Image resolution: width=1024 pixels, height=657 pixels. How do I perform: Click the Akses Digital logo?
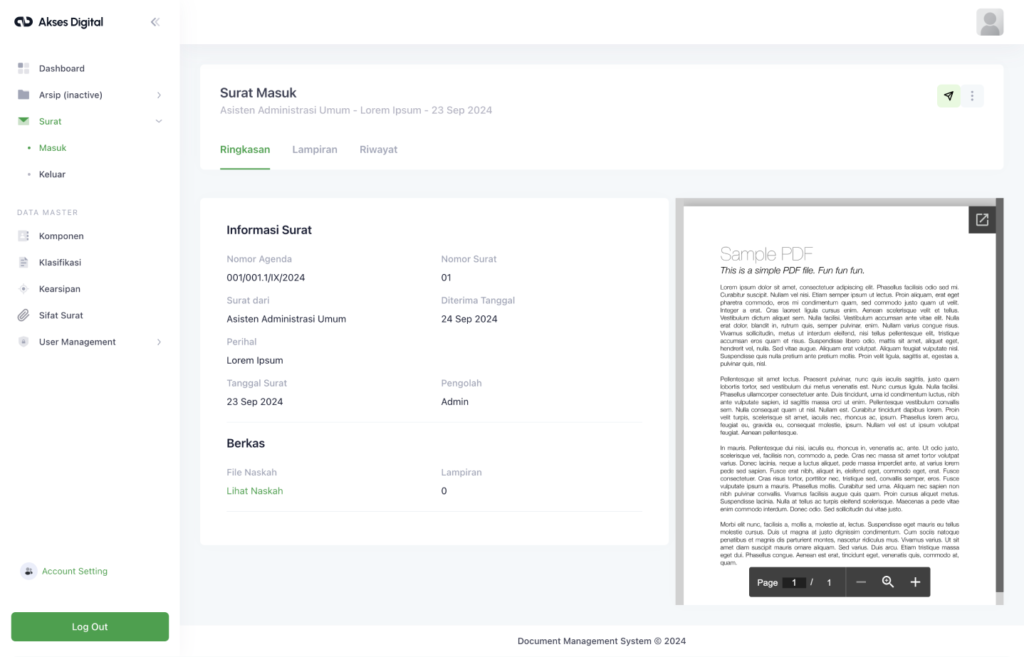click(x=58, y=22)
